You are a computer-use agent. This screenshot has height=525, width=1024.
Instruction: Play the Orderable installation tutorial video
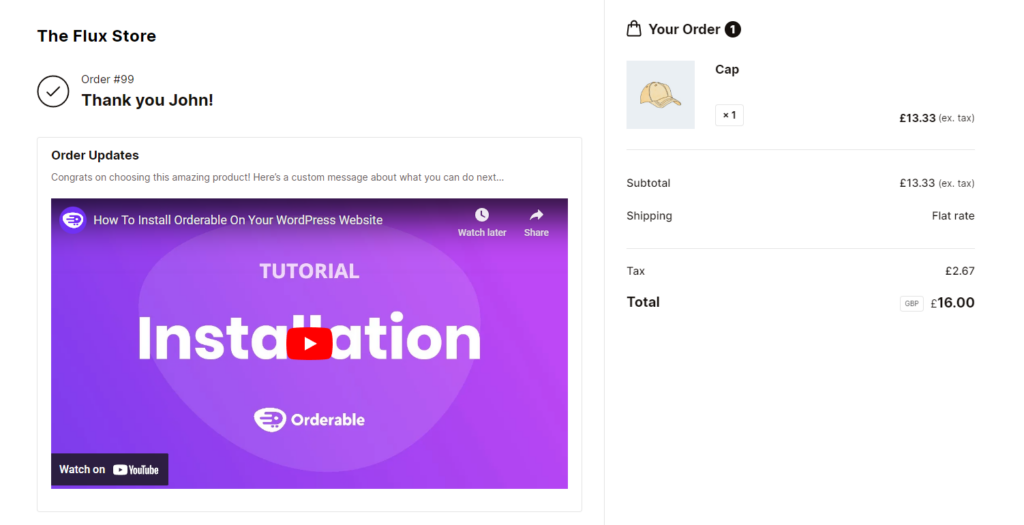(x=309, y=343)
